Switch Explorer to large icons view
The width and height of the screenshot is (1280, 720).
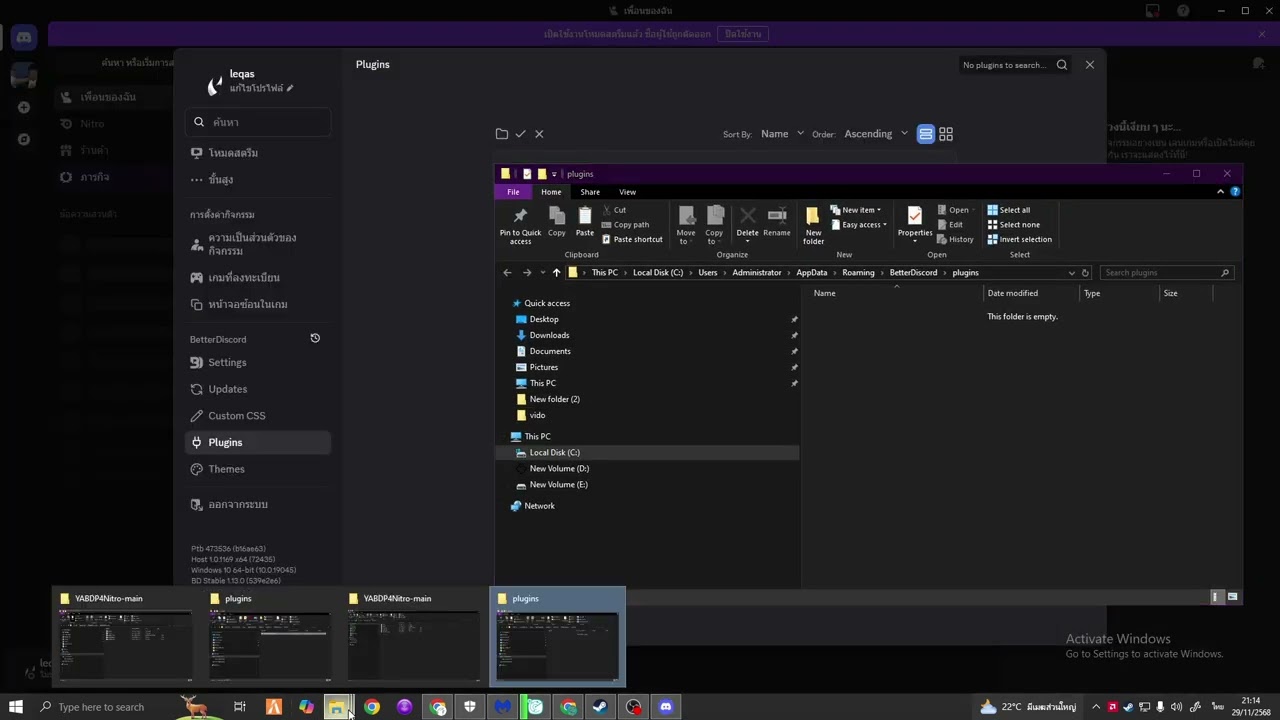(x=1232, y=597)
